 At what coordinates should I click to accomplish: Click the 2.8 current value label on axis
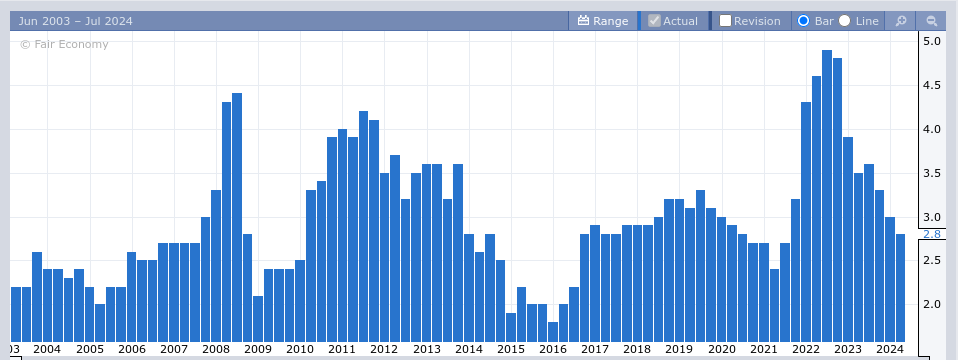pyautogui.click(x=932, y=234)
